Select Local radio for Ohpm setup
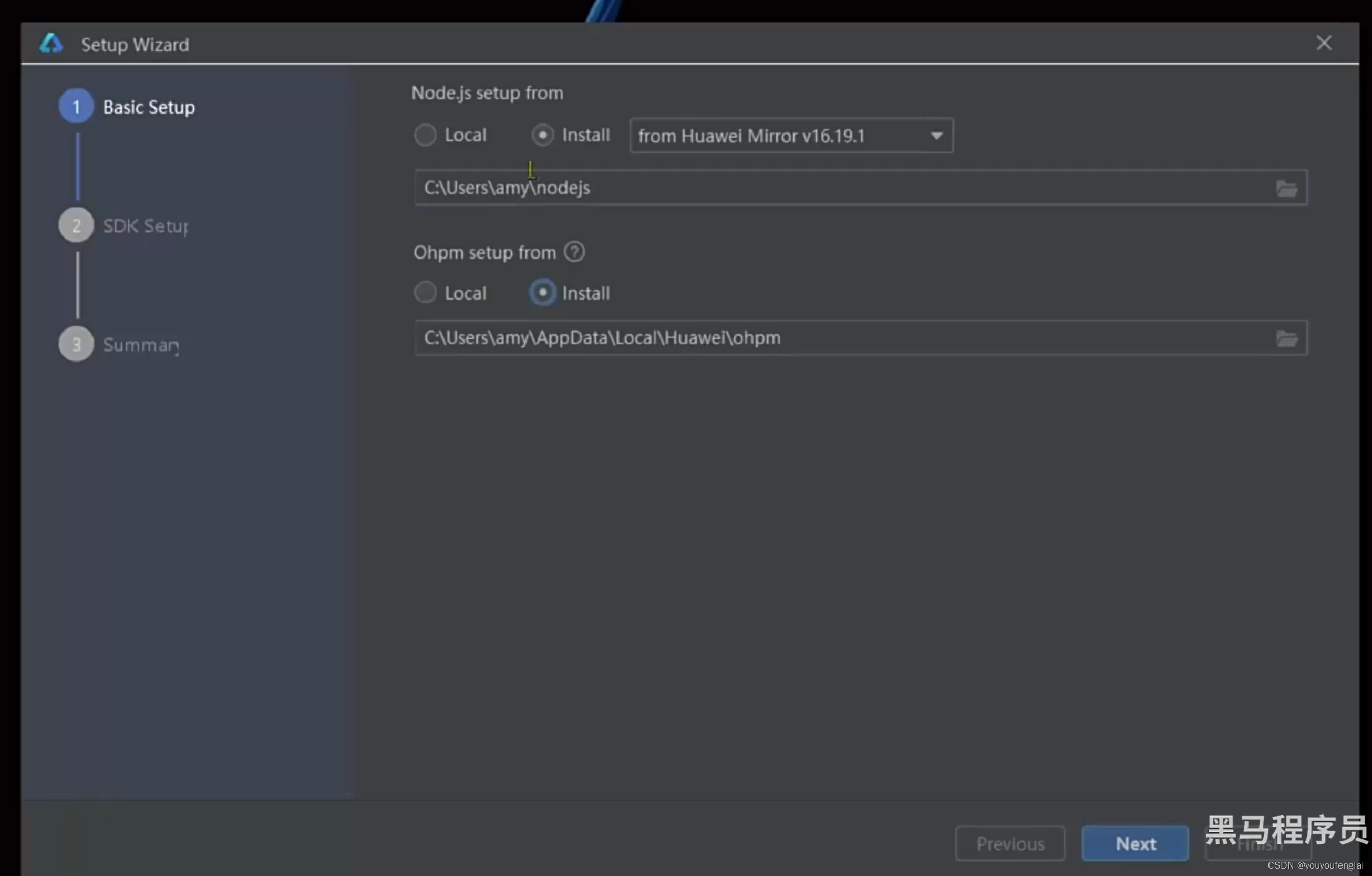This screenshot has height=876, width=1372. pos(425,293)
